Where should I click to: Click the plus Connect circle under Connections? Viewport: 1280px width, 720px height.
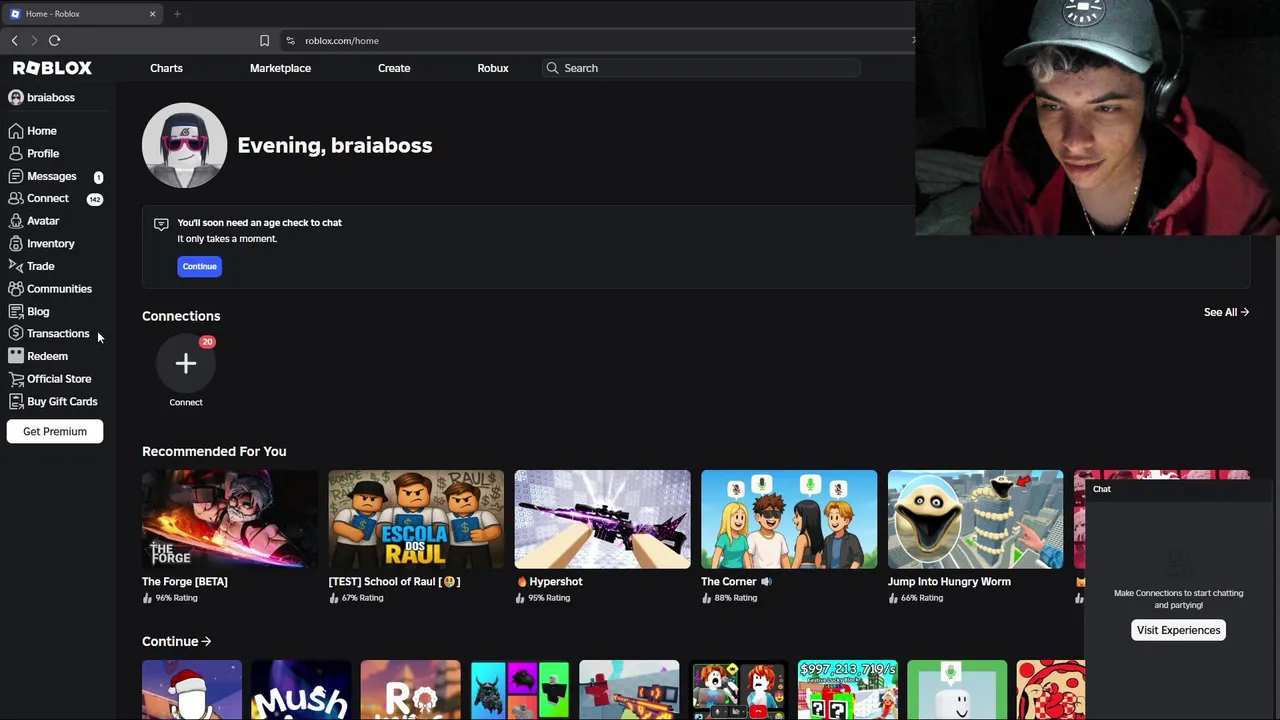[186, 363]
